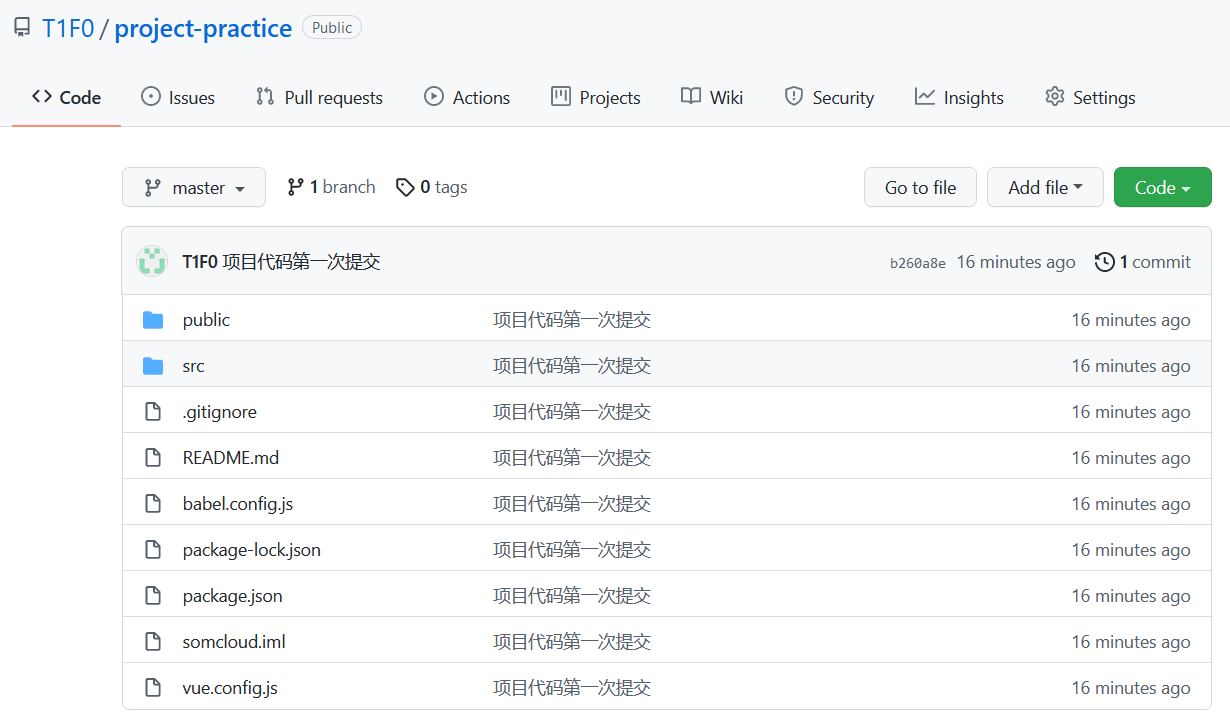1230x725 pixels.
Task: Click the file icon for package-lock.json
Action: click(153, 550)
